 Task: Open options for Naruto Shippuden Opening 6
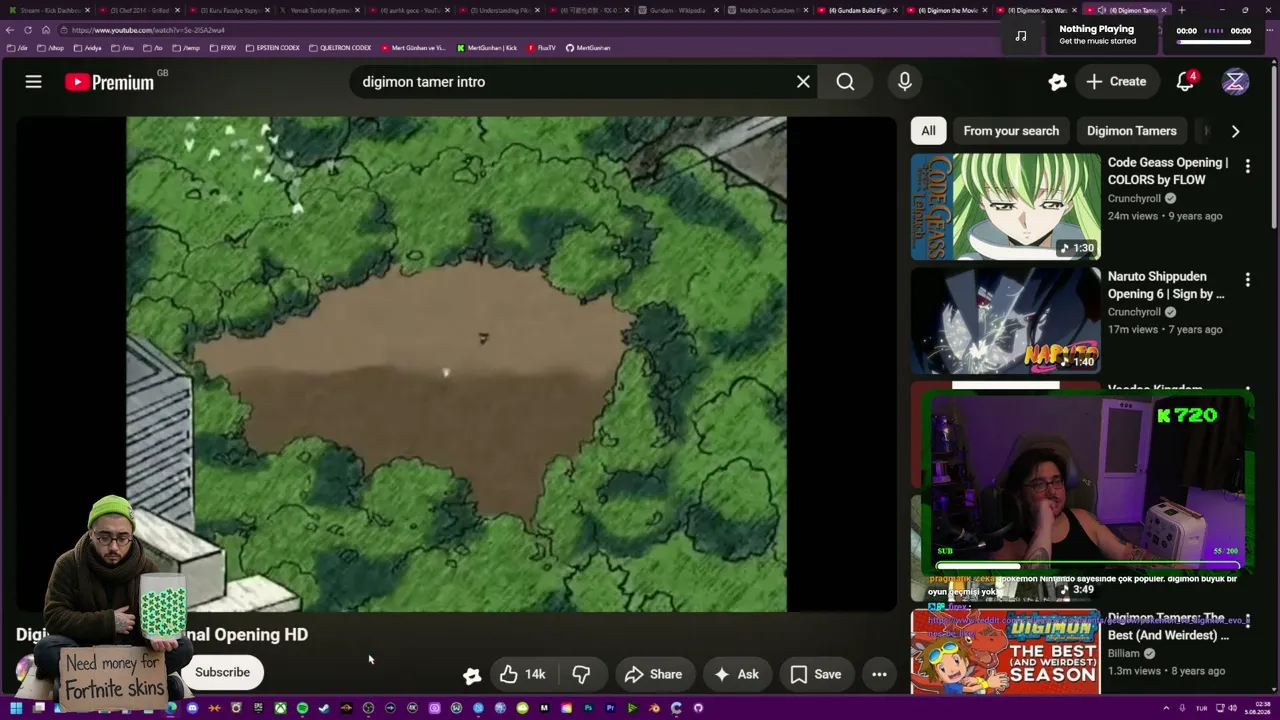[x=1247, y=280]
